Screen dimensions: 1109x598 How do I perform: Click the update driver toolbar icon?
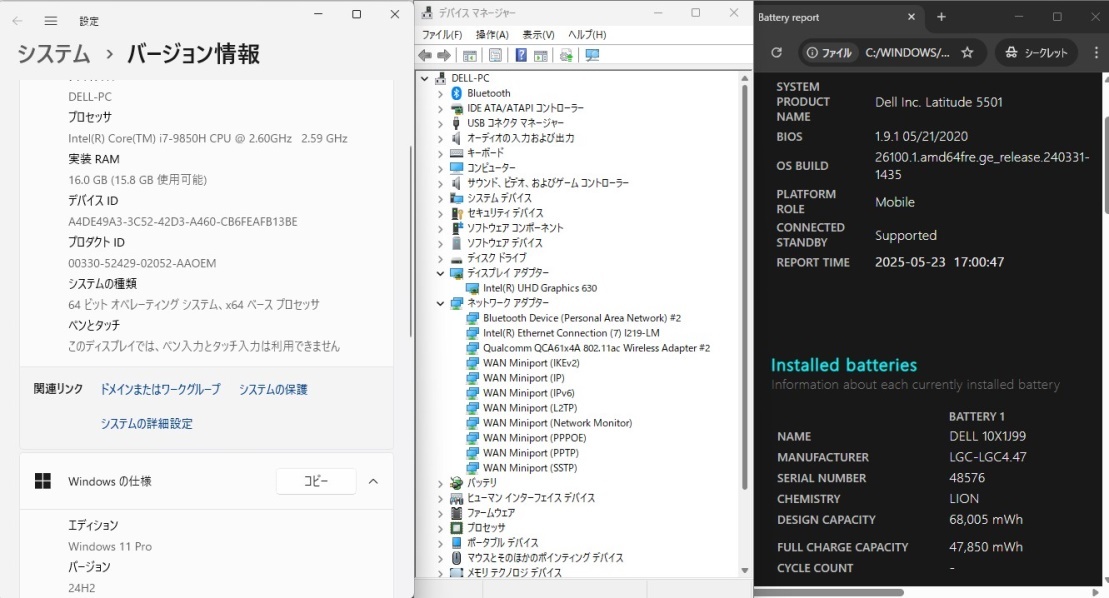pyautogui.click(x=567, y=55)
